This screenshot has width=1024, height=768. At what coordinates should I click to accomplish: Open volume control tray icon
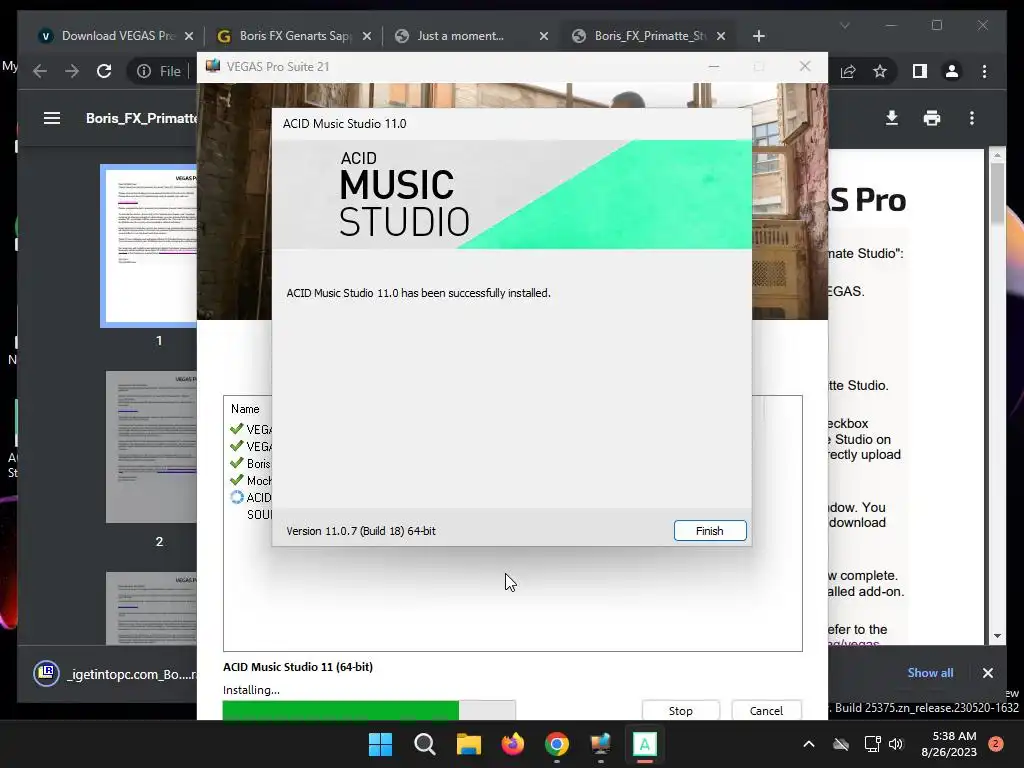896,744
